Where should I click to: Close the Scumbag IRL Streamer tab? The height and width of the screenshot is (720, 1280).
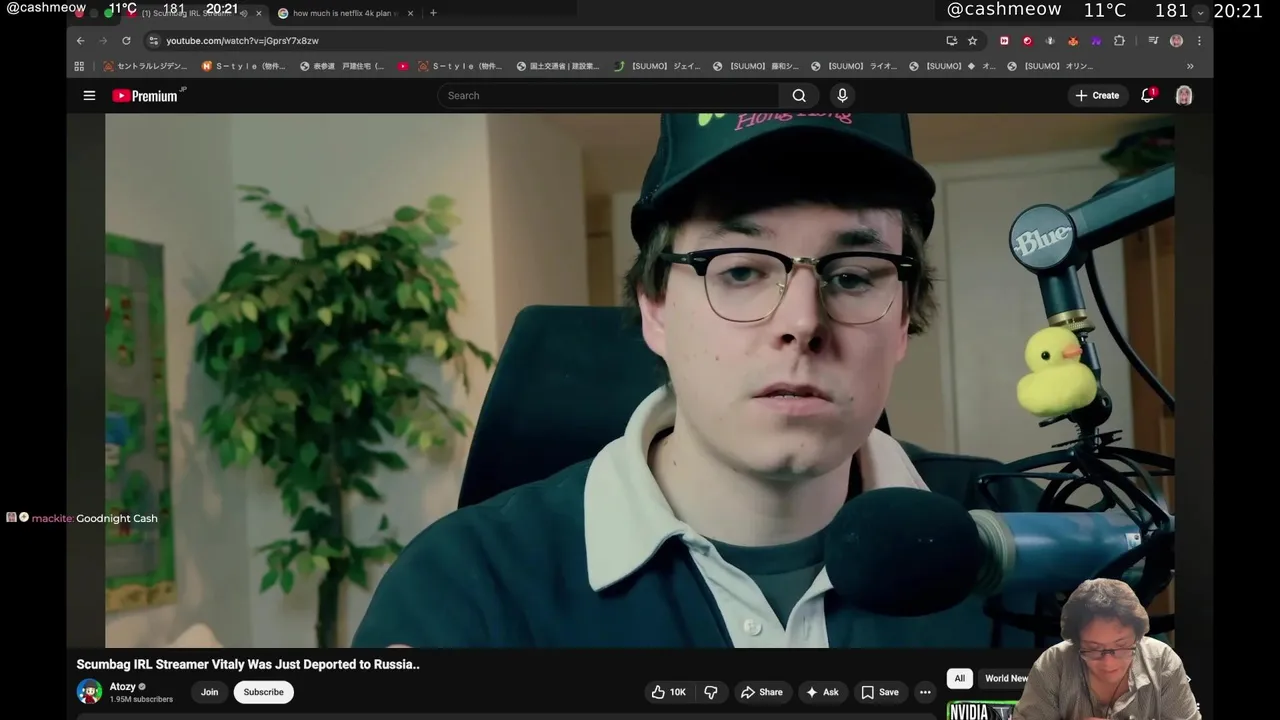pos(259,13)
